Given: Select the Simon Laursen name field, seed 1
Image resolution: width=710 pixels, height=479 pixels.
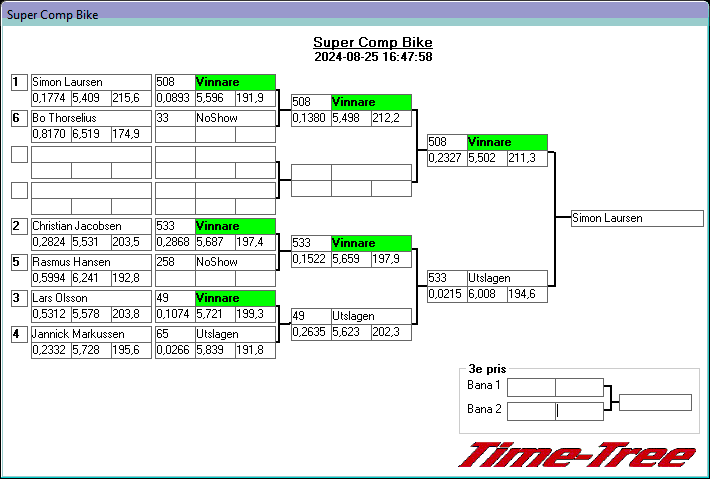Looking at the screenshot, I should (x=91, y=82).
